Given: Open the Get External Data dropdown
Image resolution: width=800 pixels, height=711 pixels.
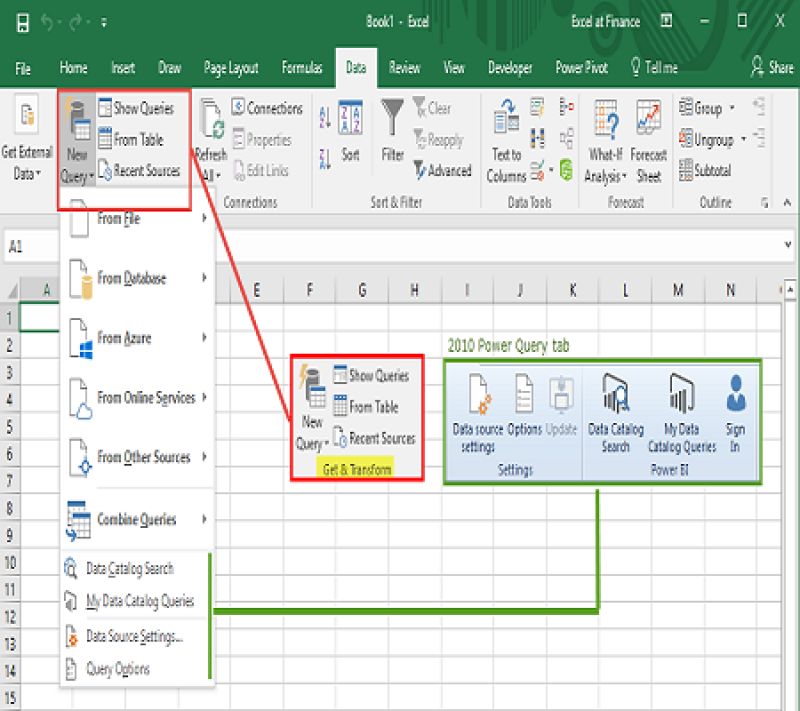Looking at the screenshot, I should [x=27, y=139].
